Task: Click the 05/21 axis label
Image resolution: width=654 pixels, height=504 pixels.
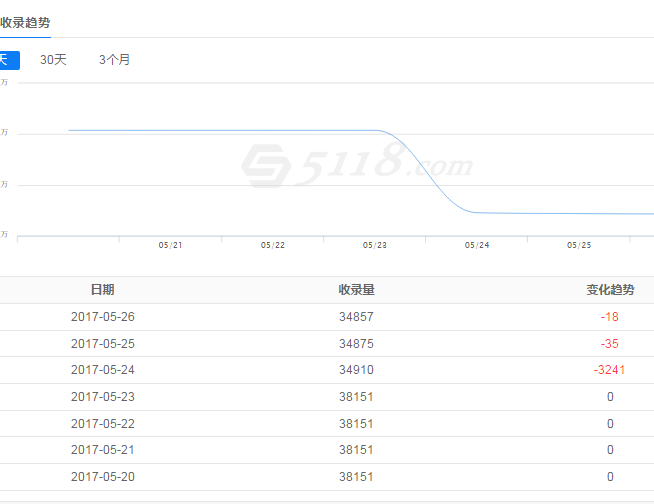Action: (x=171, y=245)
